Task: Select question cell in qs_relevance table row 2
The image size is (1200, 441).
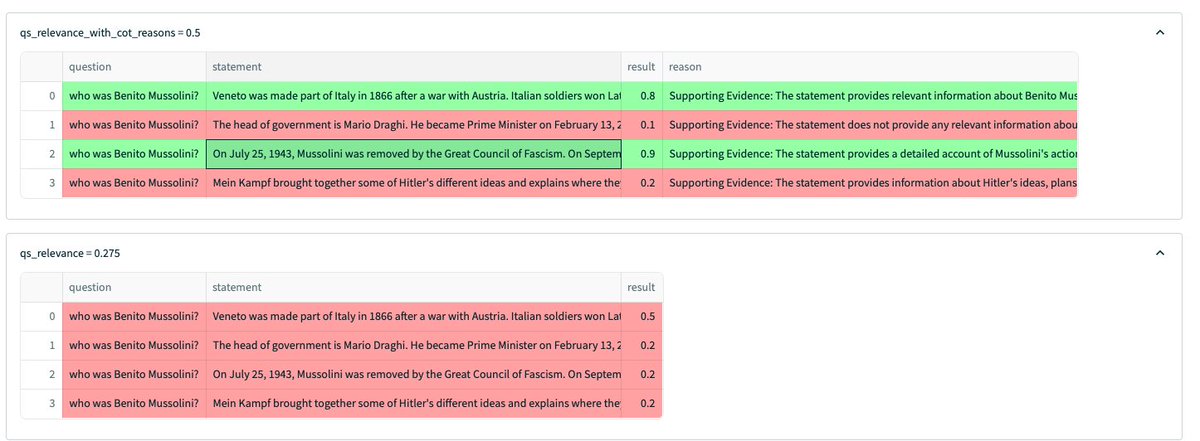Action: point(133,374)
